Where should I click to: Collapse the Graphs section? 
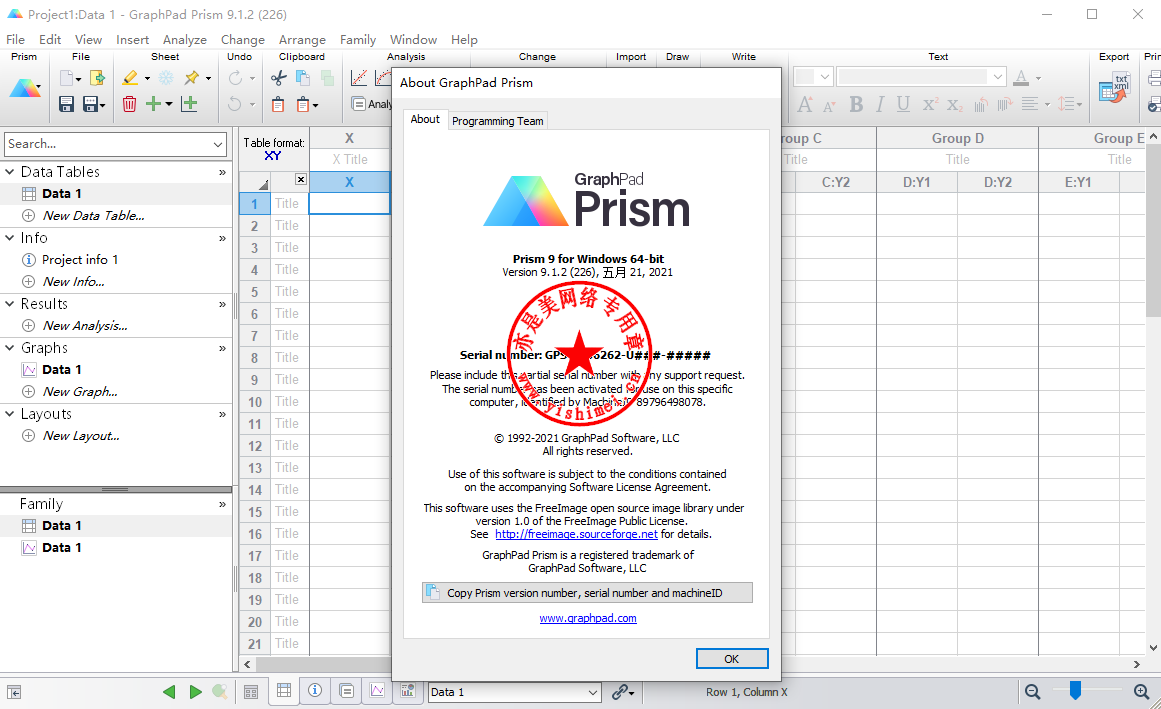tap(10, 347)
